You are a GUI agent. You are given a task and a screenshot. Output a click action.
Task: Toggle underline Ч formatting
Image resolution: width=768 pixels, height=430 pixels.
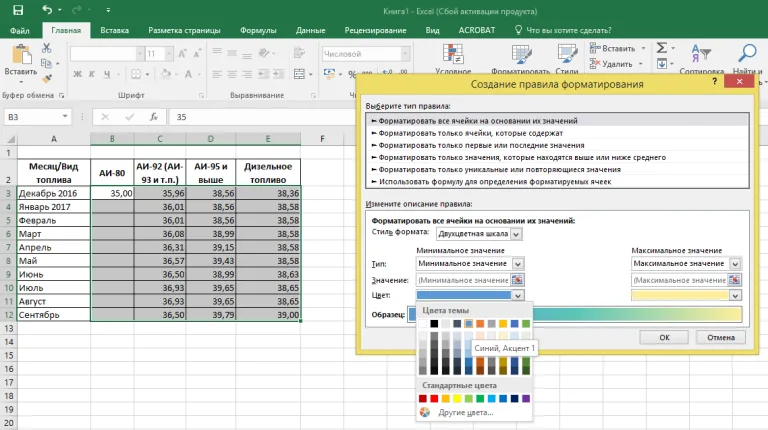[x=107, y=74]
